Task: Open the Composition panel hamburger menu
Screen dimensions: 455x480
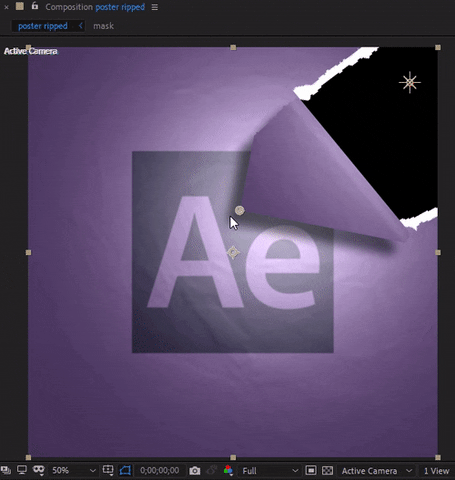Action: click(155, 7)
